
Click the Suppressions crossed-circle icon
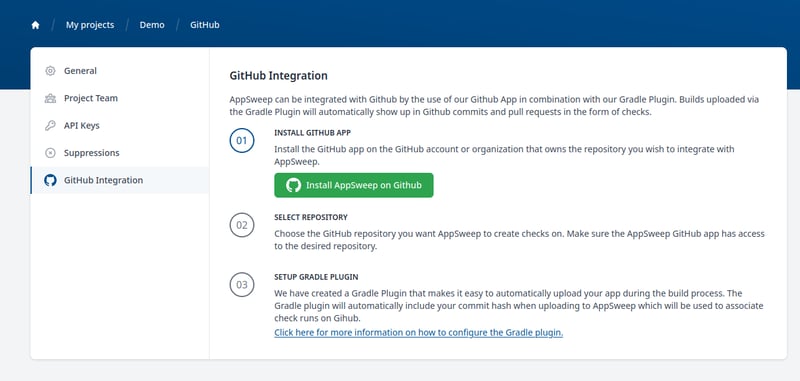(50, 153)
